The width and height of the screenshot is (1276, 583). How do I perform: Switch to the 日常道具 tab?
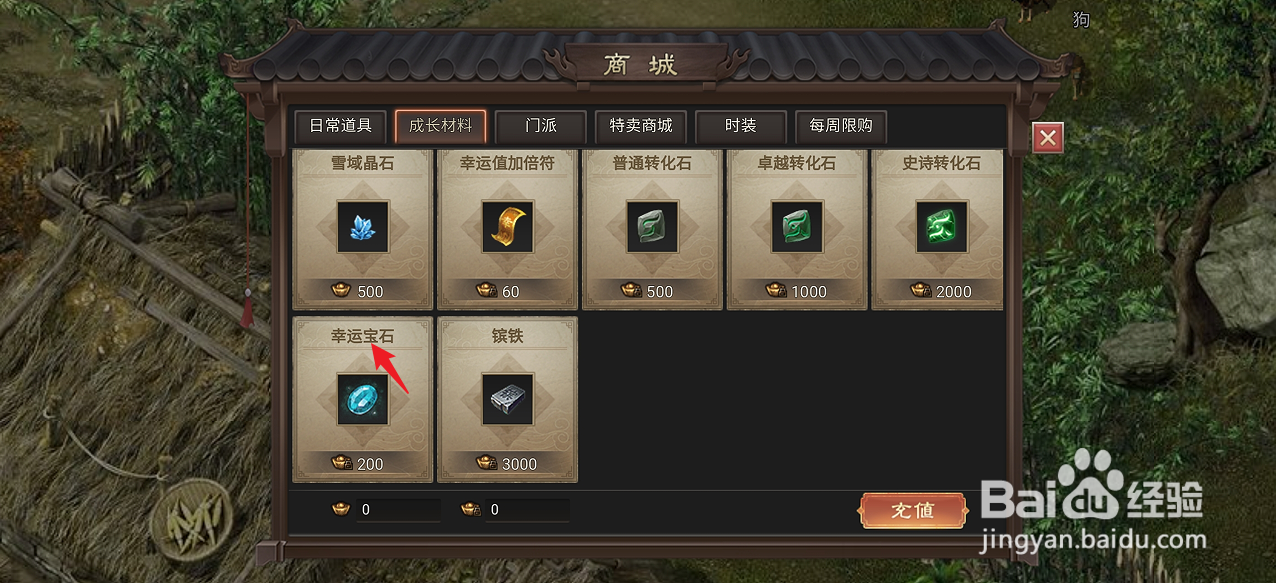click(x=340, y=126)
